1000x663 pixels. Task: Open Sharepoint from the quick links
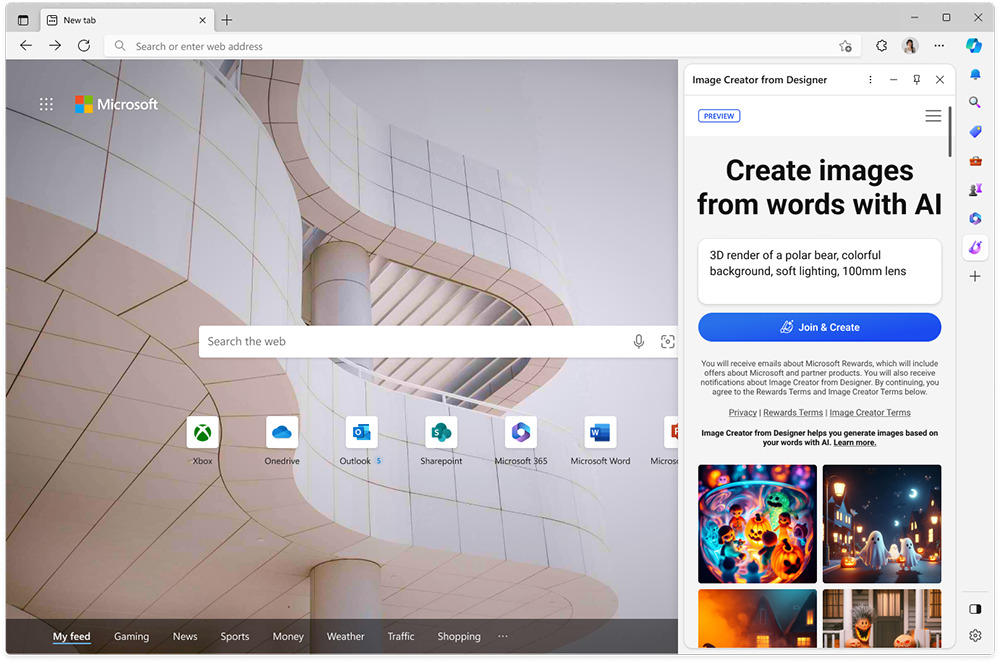tap(440, 432)
